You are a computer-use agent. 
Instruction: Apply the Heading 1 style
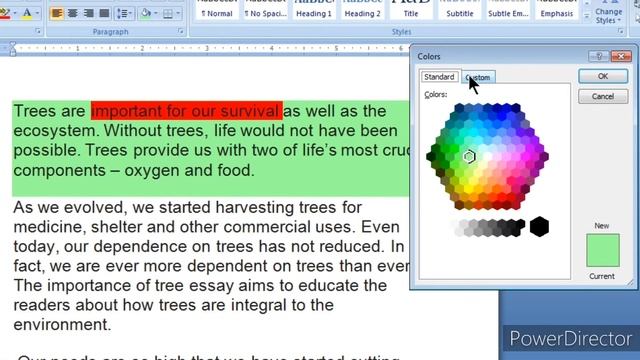pos(314,10)
